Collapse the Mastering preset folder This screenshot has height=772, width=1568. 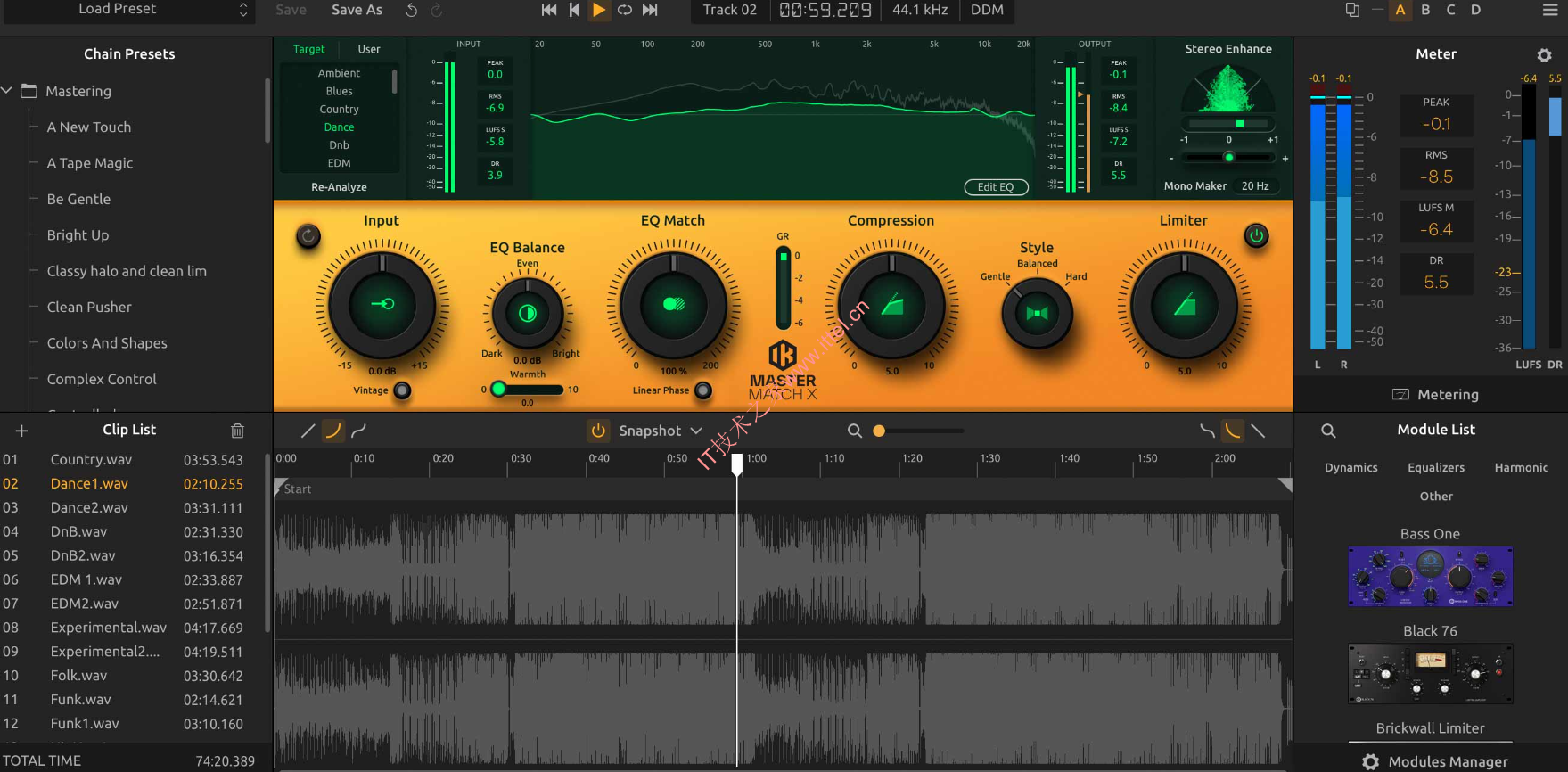pos(7,91)
